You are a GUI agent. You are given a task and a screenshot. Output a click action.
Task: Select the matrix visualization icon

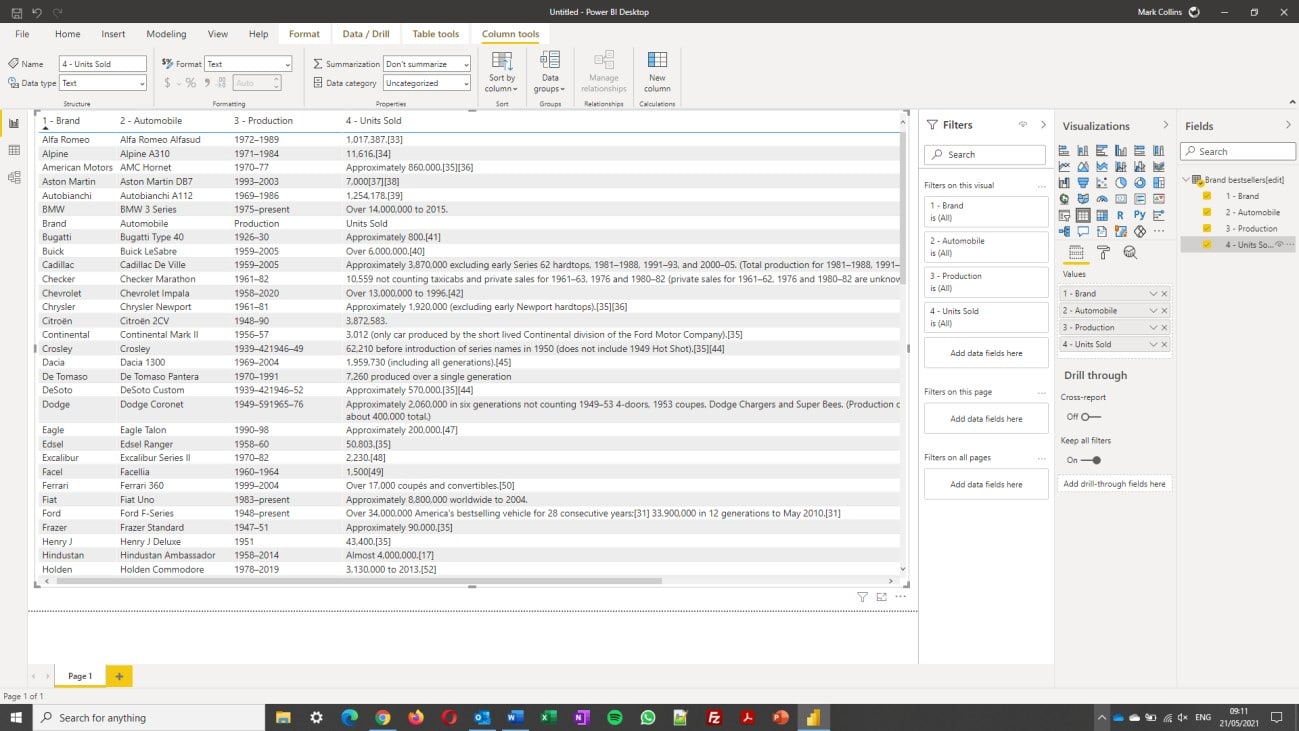(1102, 215)
